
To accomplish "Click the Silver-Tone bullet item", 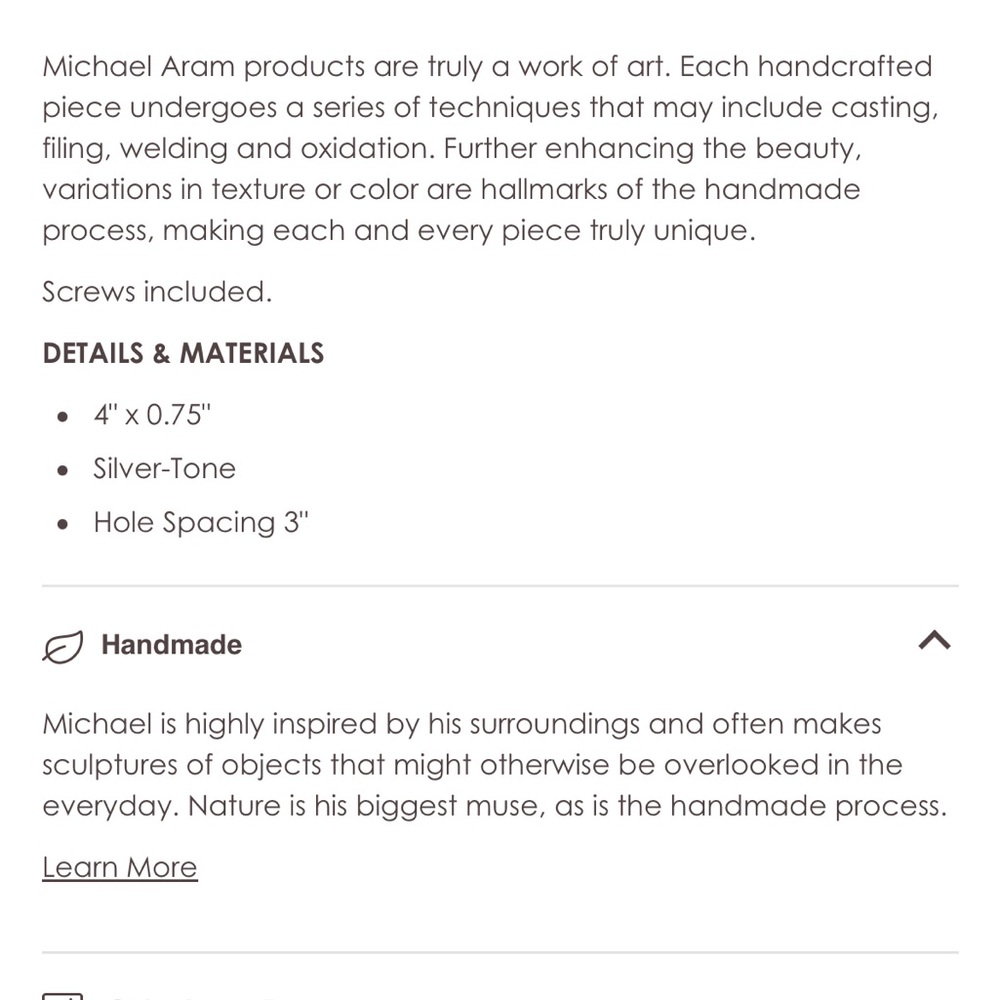I will [x=165, y=469].
